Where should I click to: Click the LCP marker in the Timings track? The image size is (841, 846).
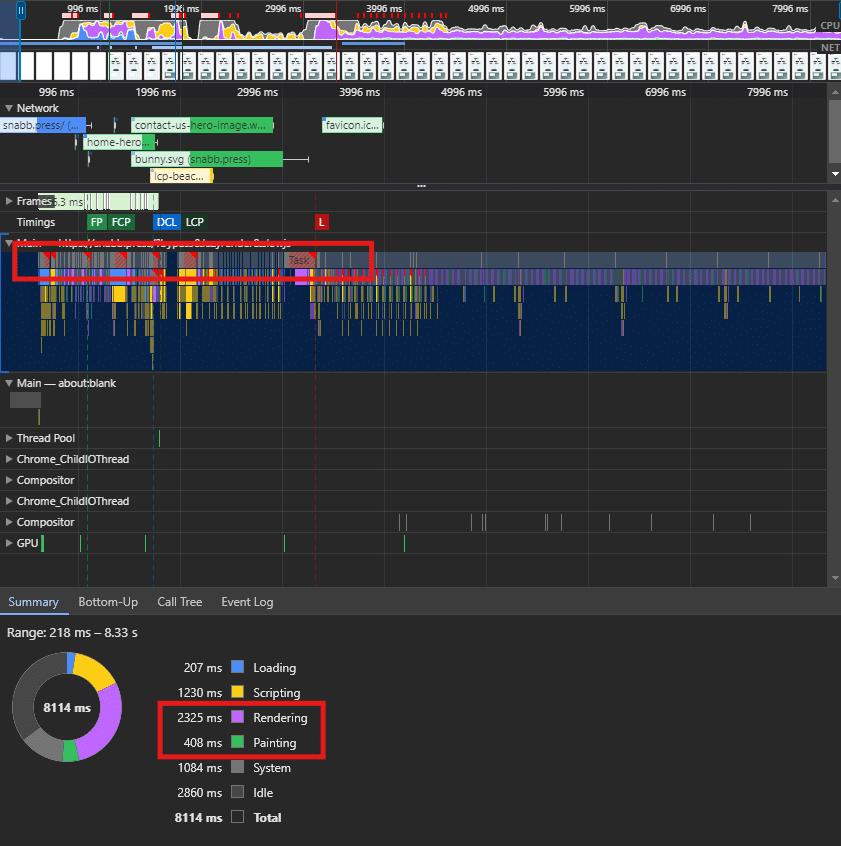coord(194,222)
